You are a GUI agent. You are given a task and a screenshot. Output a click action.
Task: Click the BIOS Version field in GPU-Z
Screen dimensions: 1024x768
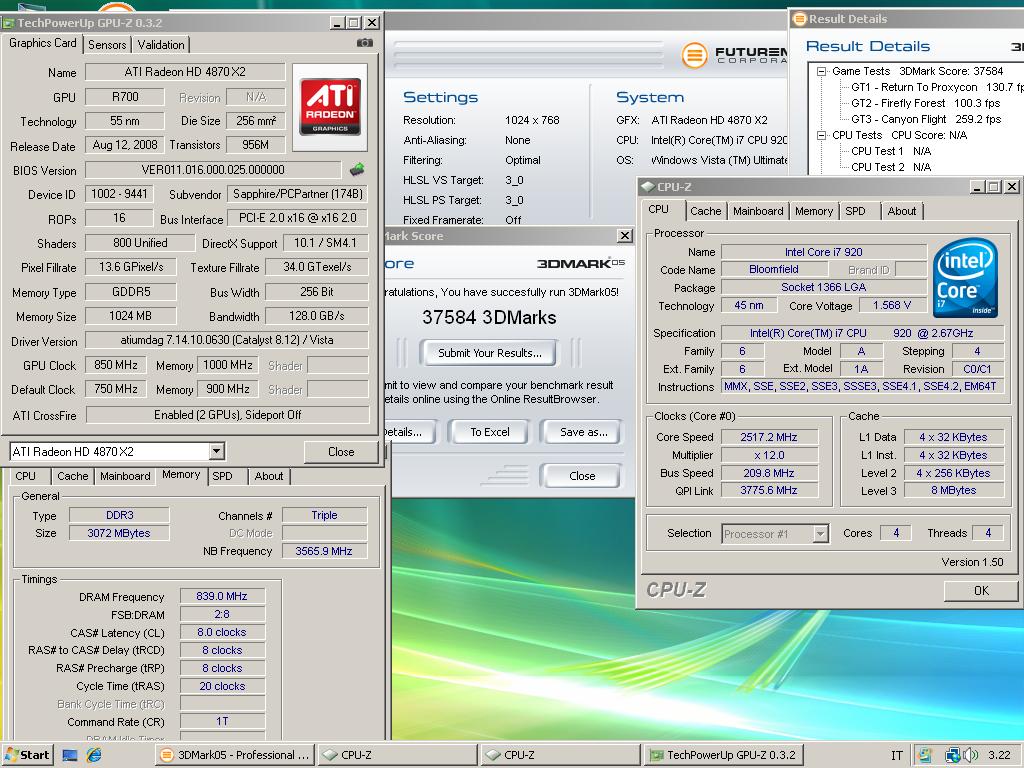pyautogui.click(x=213, y=170)
